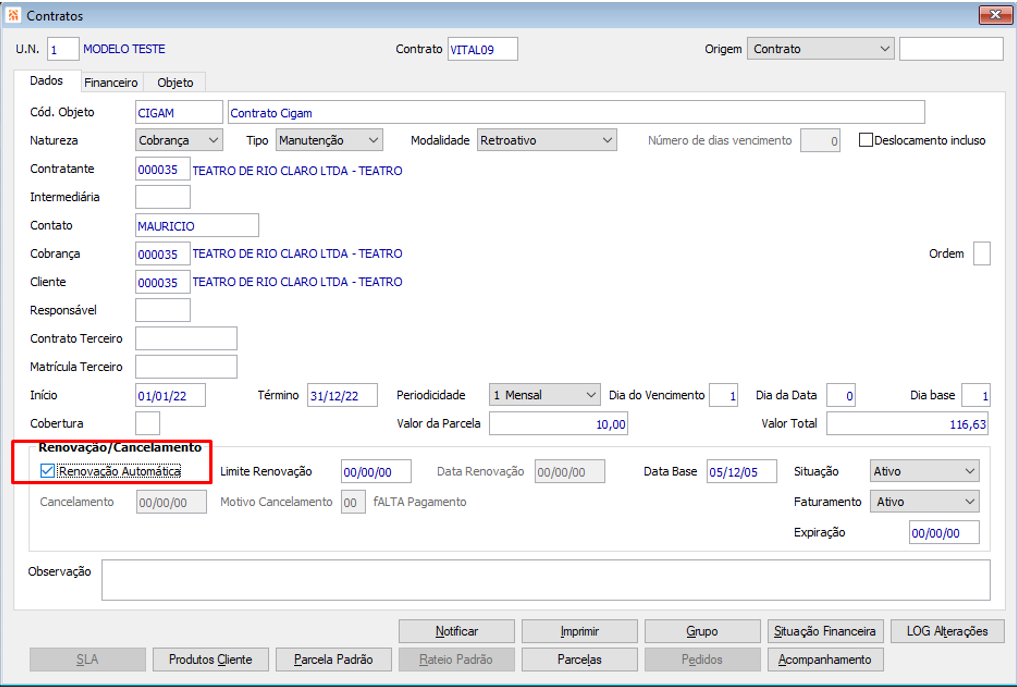The image size is (1017, 687).
Task: Click the MODELO TESTE text
Action: click(124, 49)
